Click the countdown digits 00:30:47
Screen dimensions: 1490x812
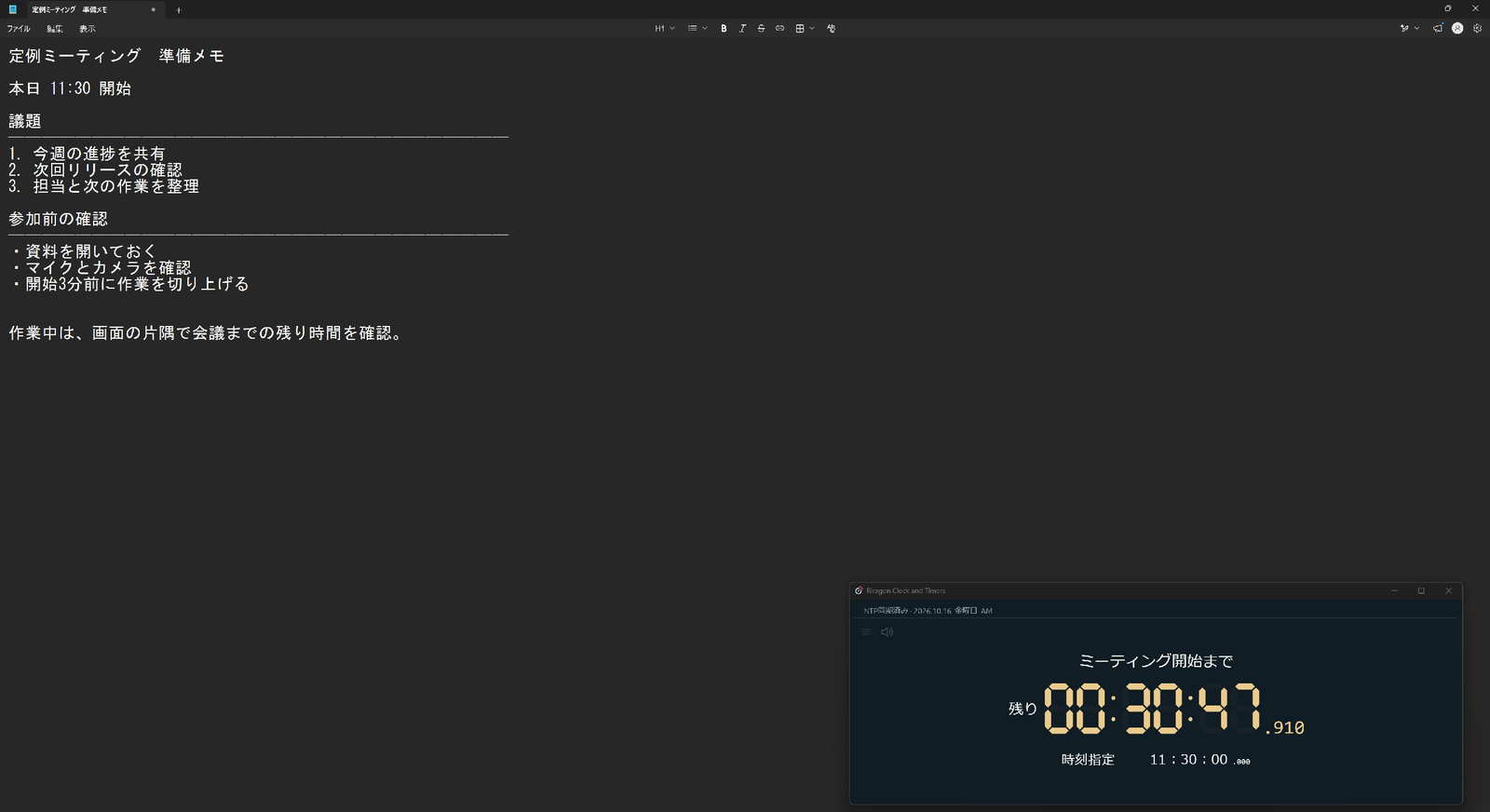tap(1153, 708)
